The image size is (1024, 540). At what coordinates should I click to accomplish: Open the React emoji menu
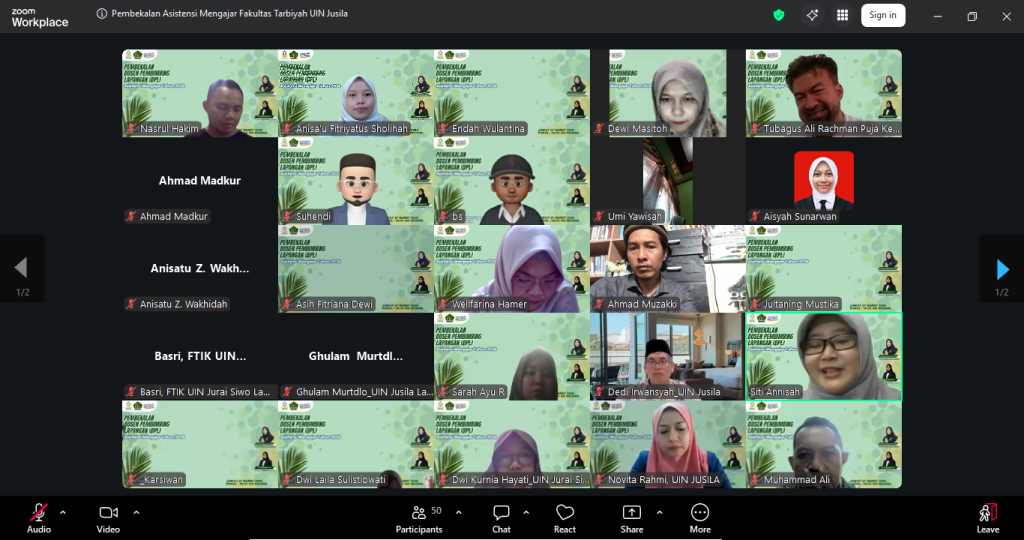pyautogui.click(x=565, y=516)
